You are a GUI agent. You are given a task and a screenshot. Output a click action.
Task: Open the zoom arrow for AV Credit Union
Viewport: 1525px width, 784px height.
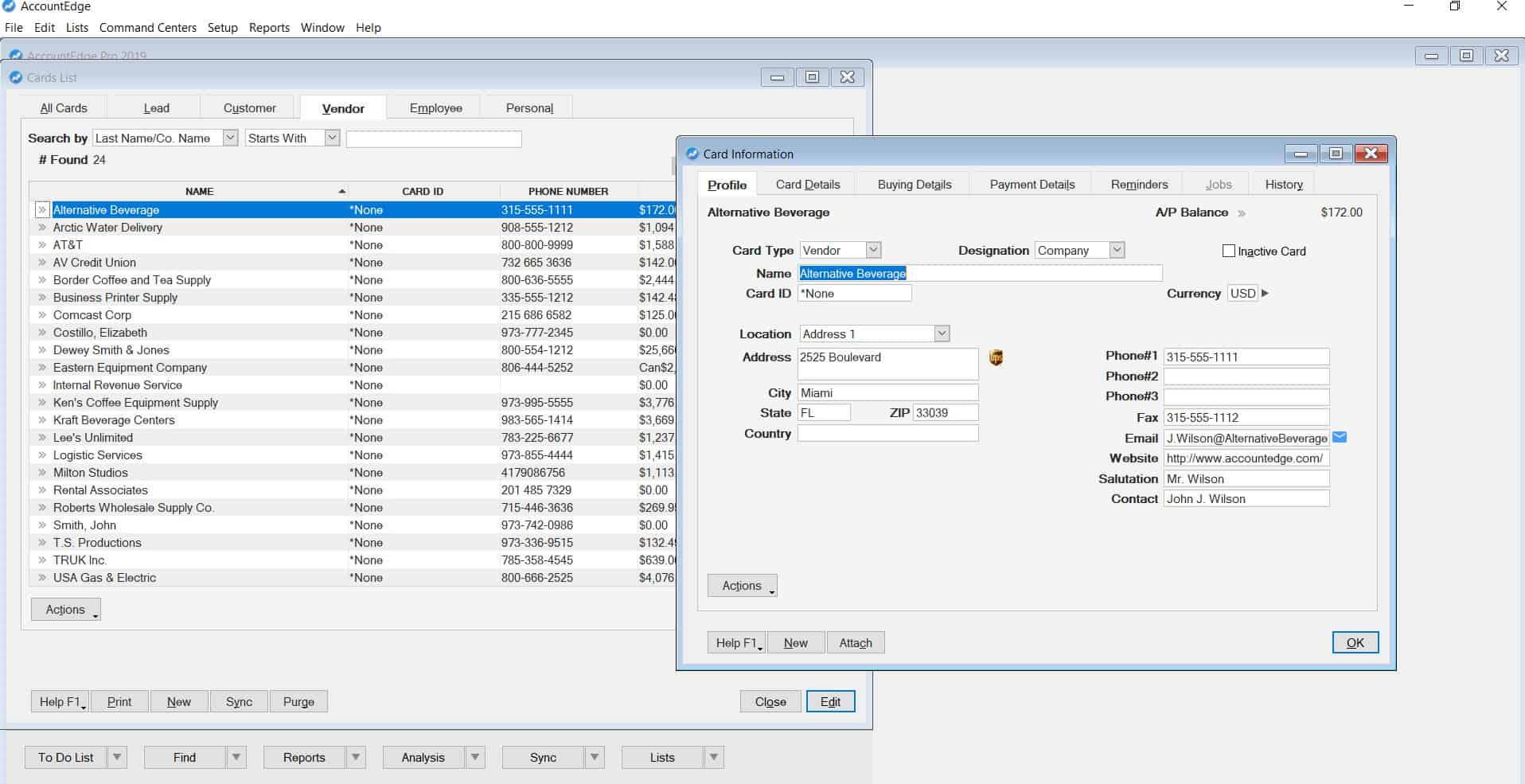[x=42, y=263]
